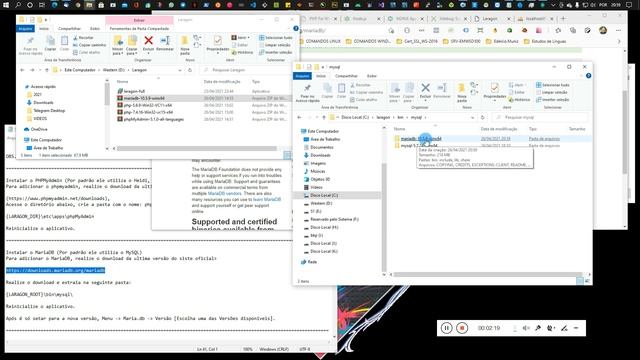640x360 pixels.
Task: Open address history dropdown in mysql window
Action: click(472, 117)
